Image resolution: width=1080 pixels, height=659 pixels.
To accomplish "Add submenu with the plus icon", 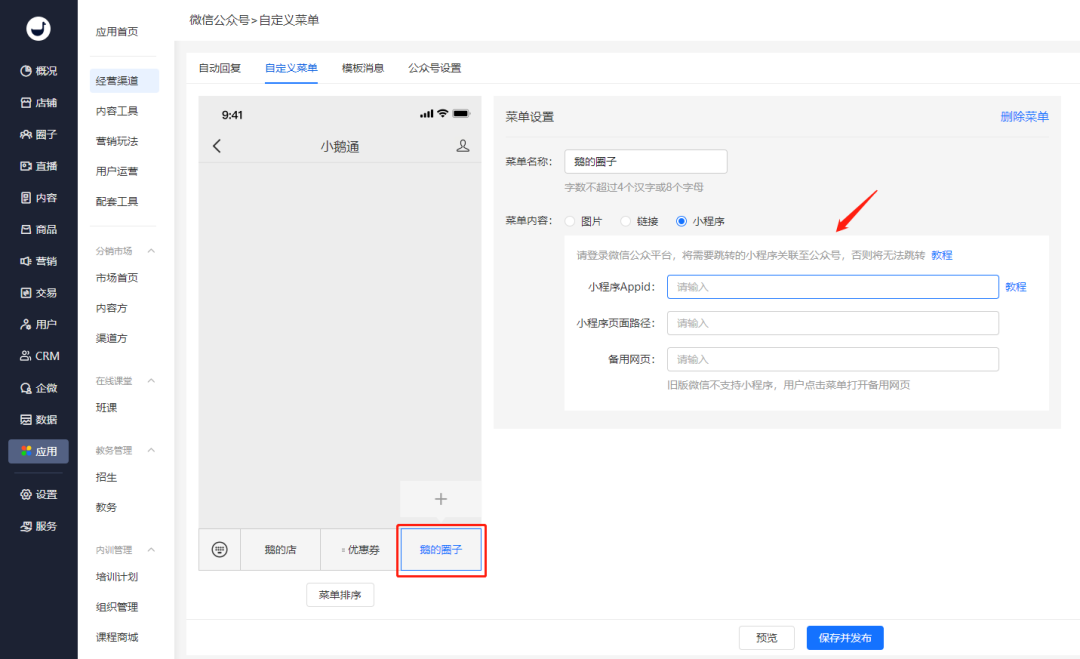I will tap(441, 499).
